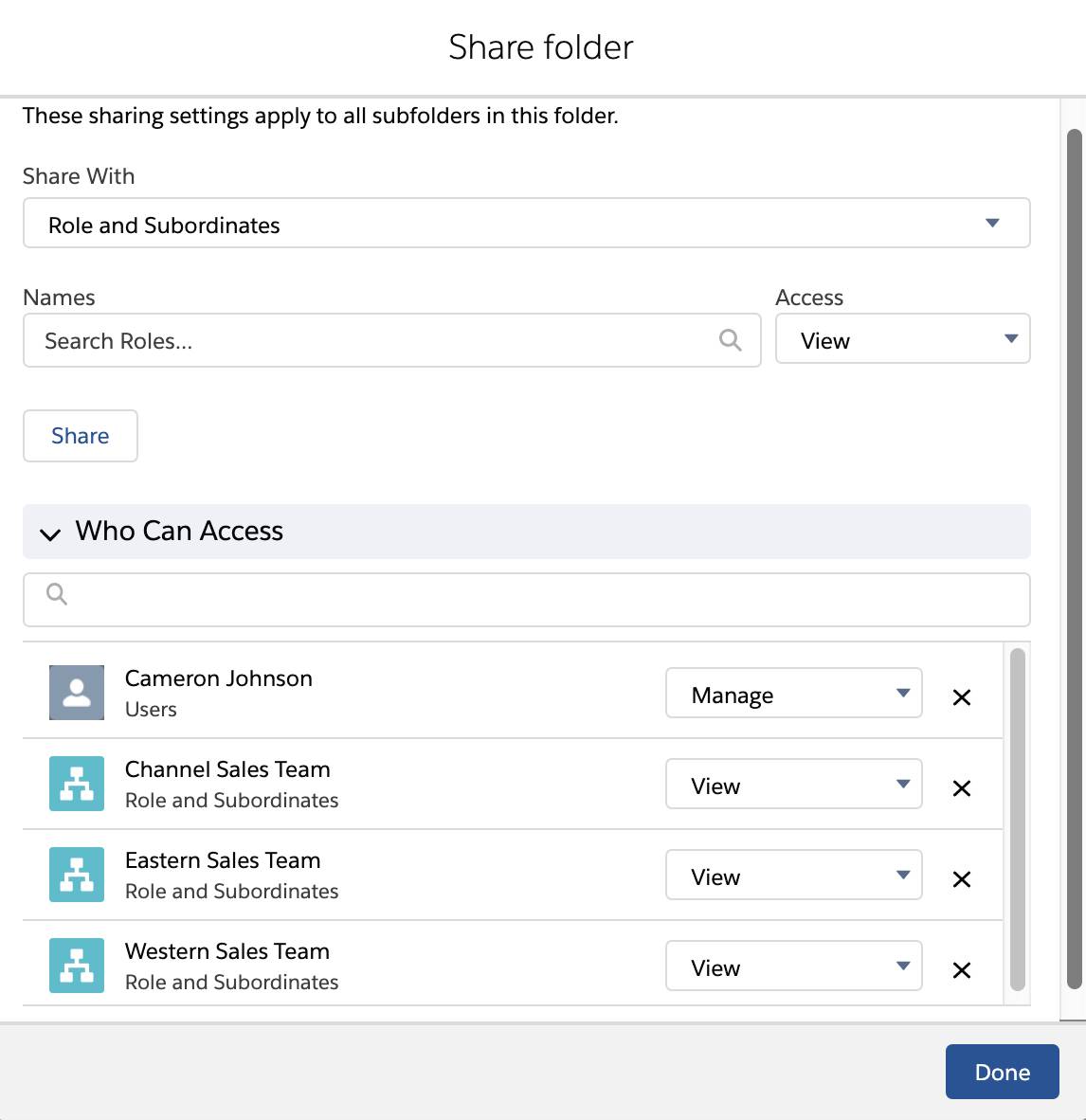Image resolution: width=1086 pixels, height=1120 pixels.
Task: Change Western Sales Team's access level
Action: coord(793,966)
